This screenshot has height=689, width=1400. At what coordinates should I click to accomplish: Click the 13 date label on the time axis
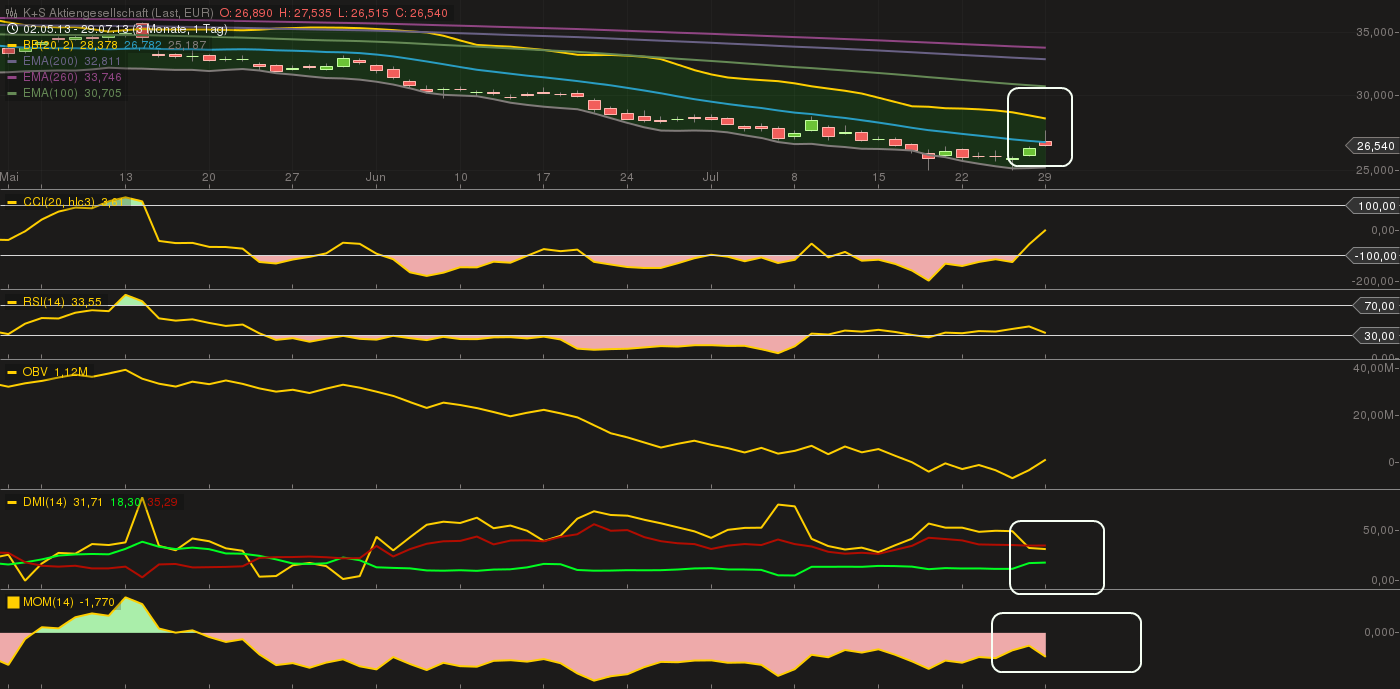click(126, 177)
